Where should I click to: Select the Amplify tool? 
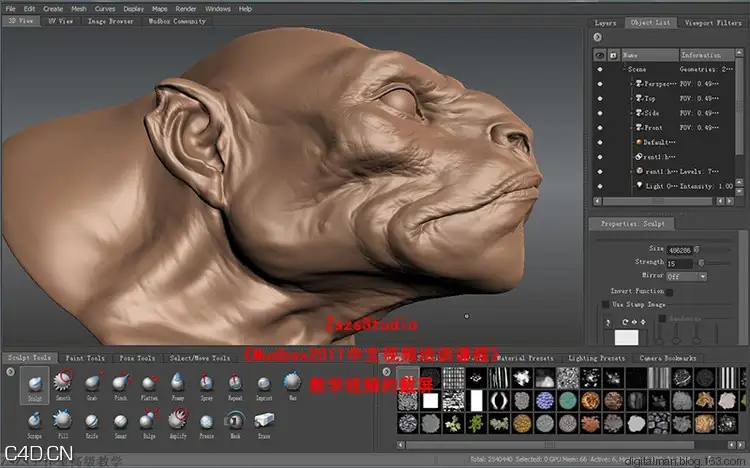point(178,424)
